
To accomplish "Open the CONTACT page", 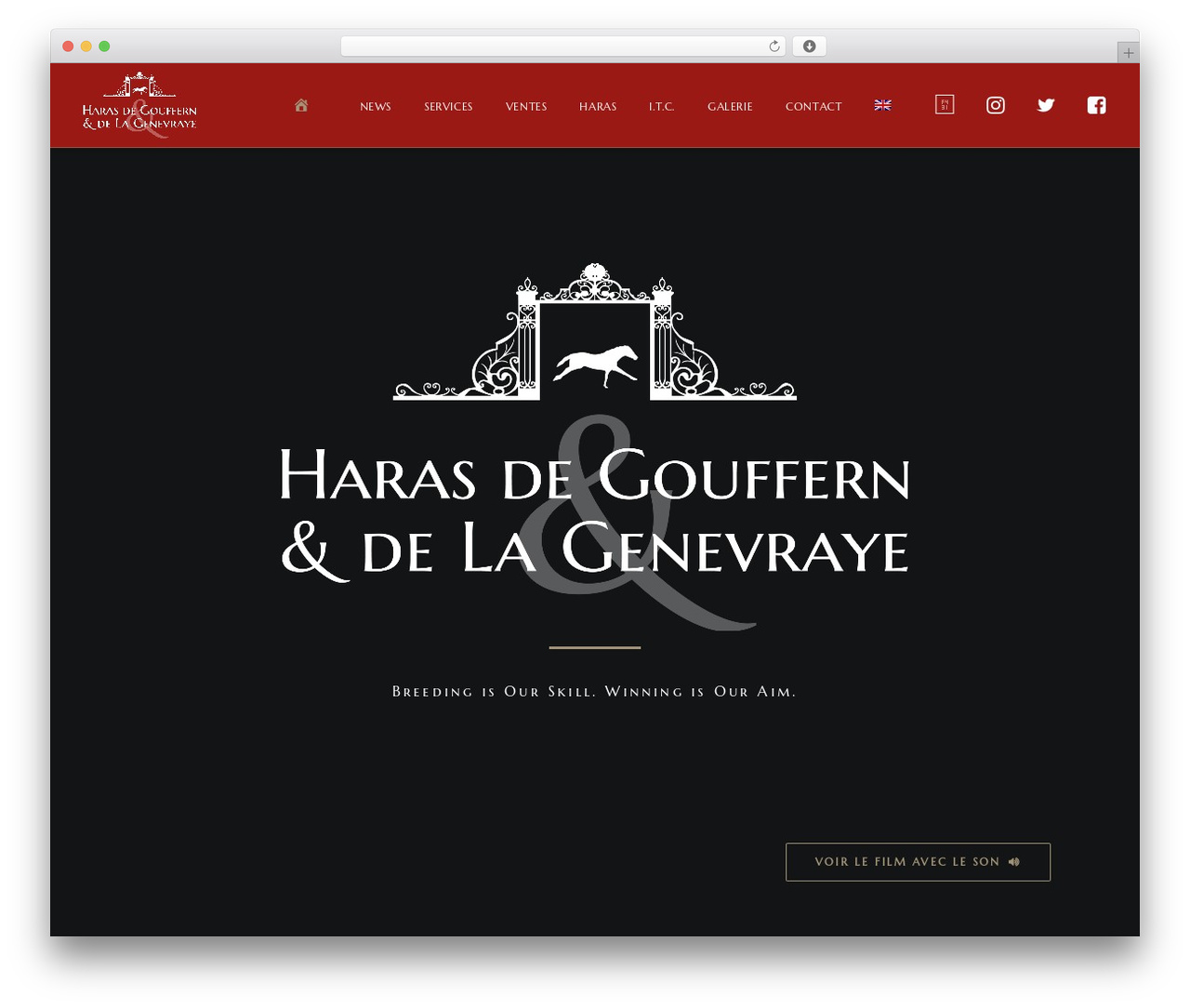I will click(x=813, y=107).
